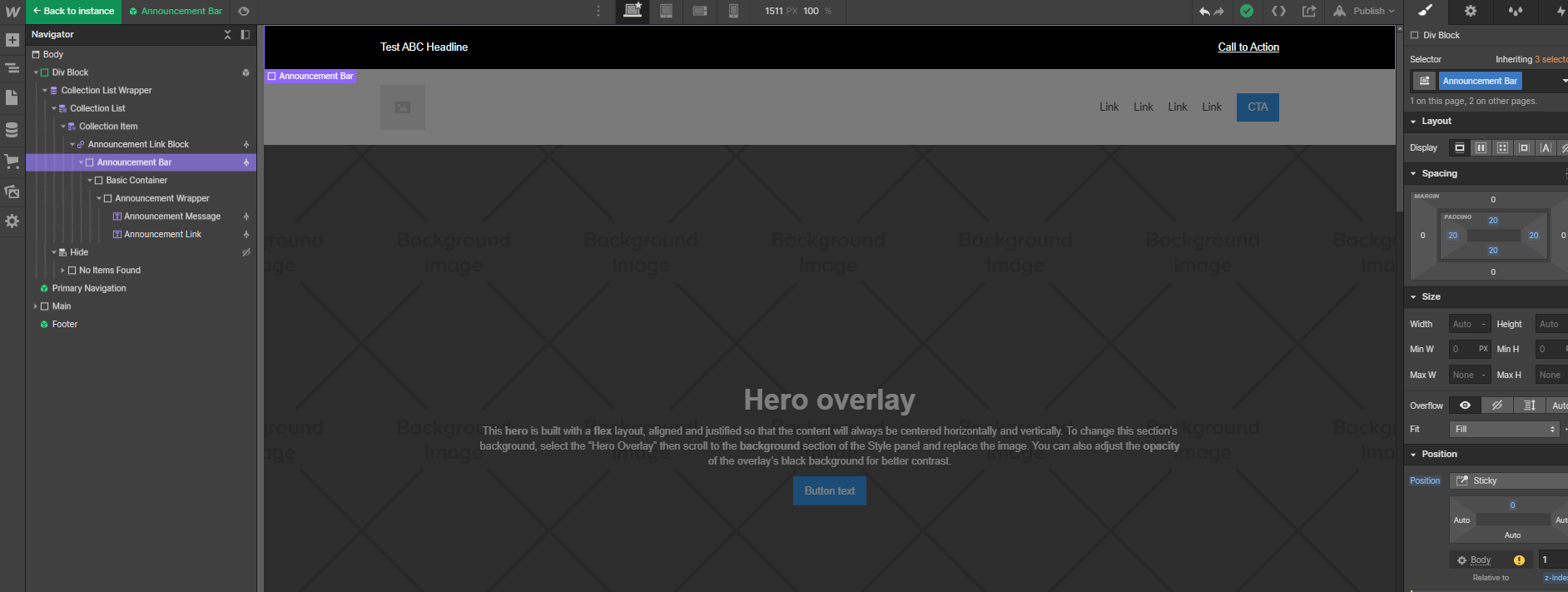Viewport: 1568px width, 592px height.
Task: Collapse Basic Container node
Action: click(90, 180)
